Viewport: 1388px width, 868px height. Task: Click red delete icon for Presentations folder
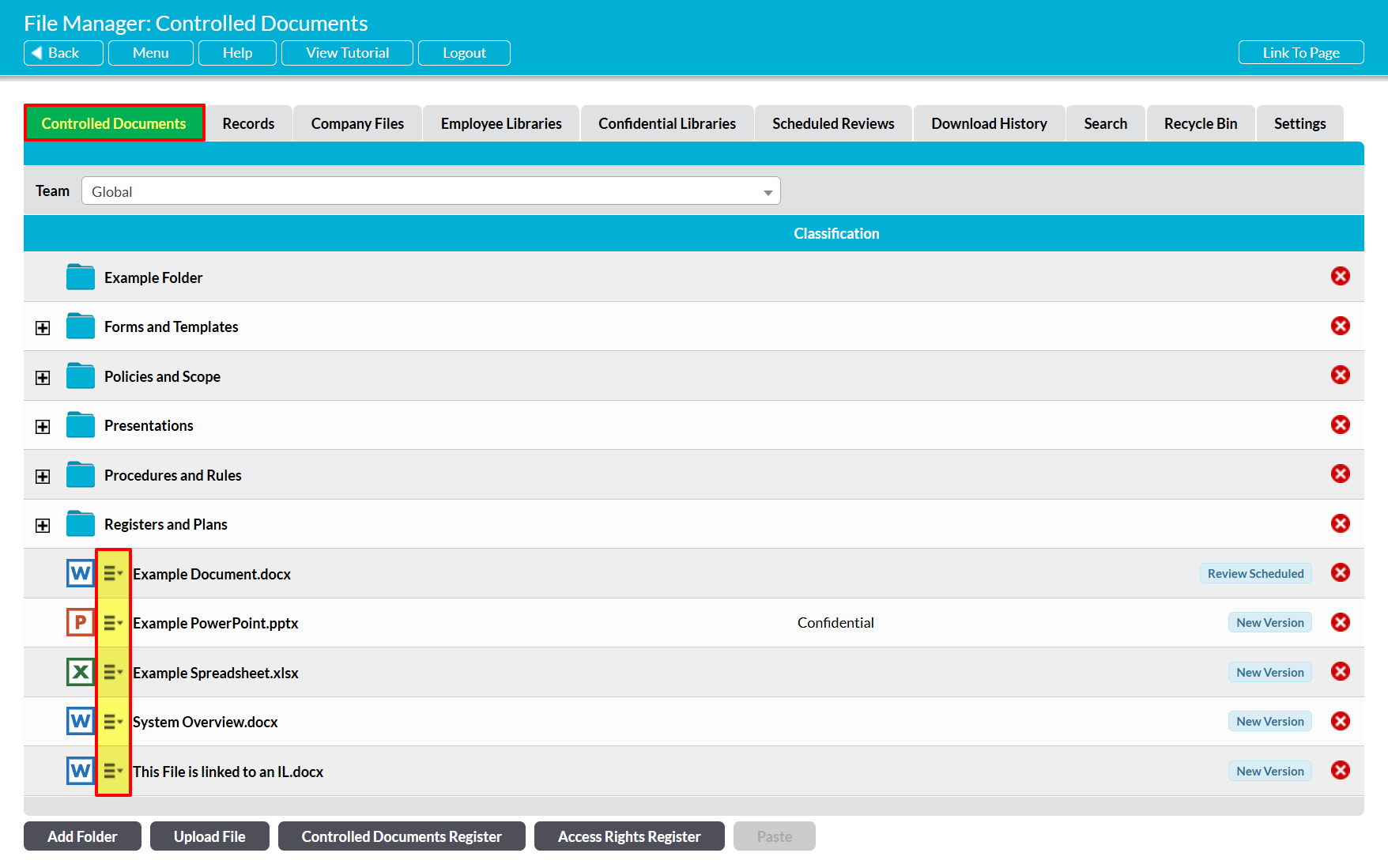1340,425
